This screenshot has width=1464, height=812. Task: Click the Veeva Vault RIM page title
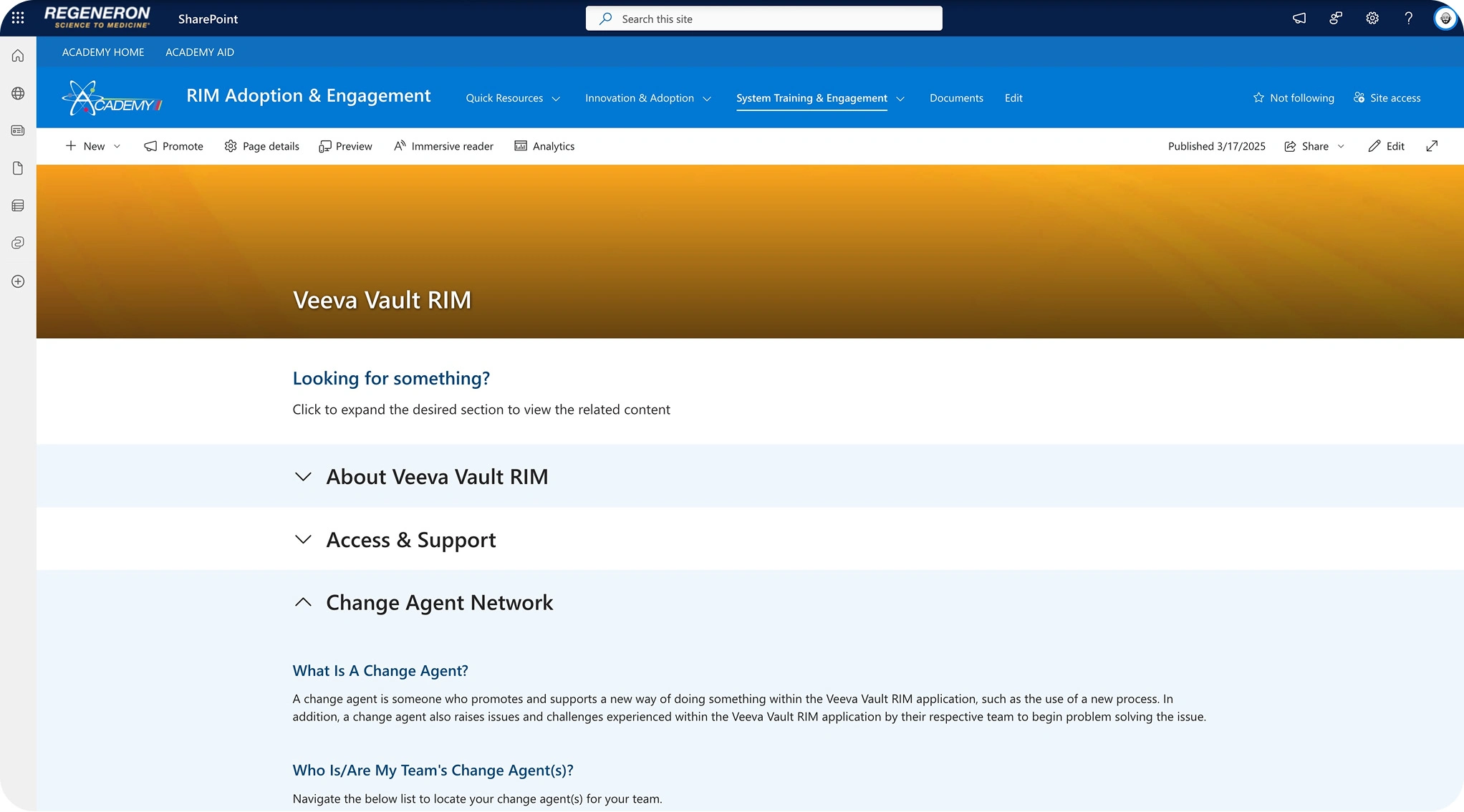(x=382, y=300)
